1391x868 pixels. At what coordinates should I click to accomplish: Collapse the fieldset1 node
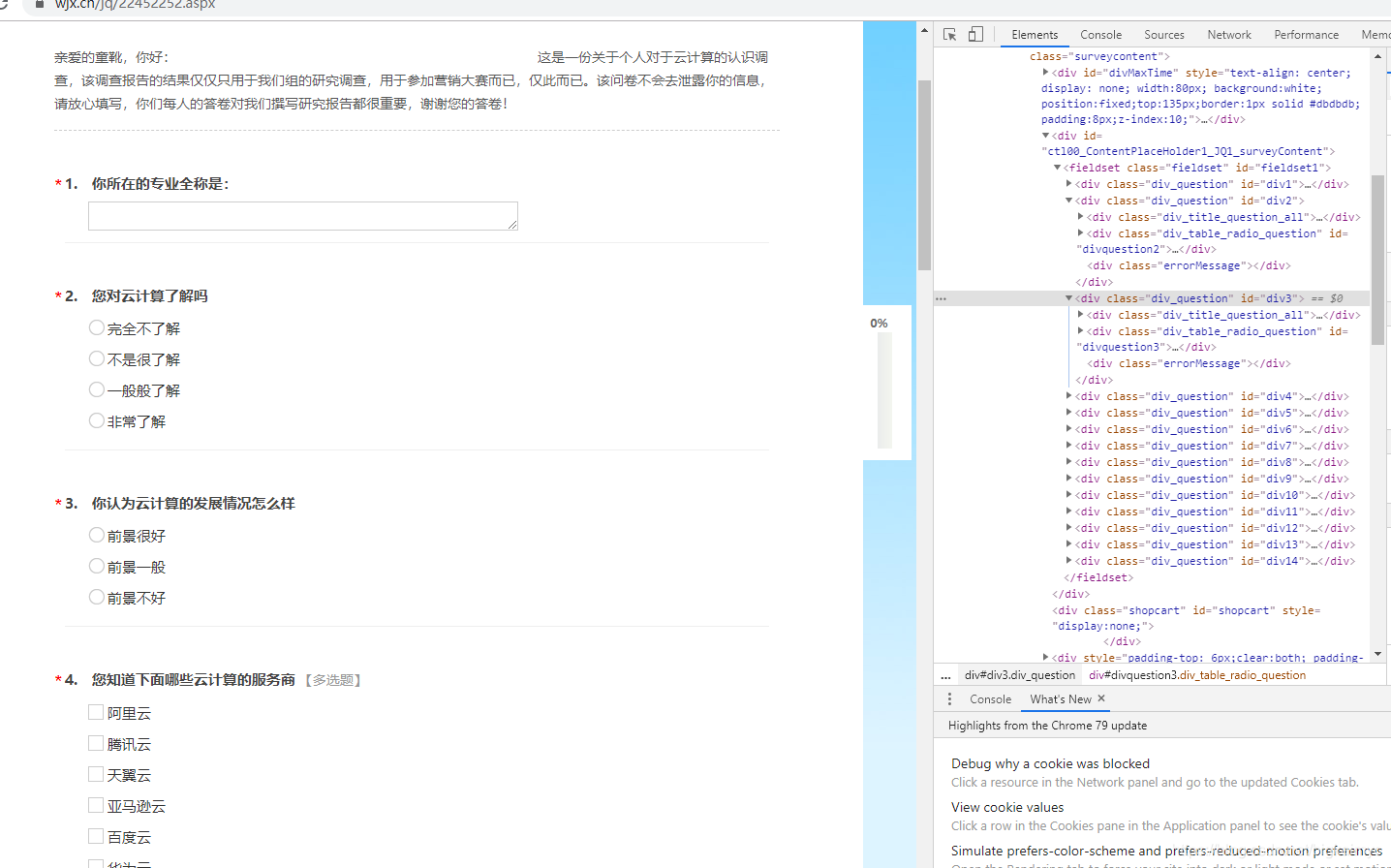pos(1057,168)
